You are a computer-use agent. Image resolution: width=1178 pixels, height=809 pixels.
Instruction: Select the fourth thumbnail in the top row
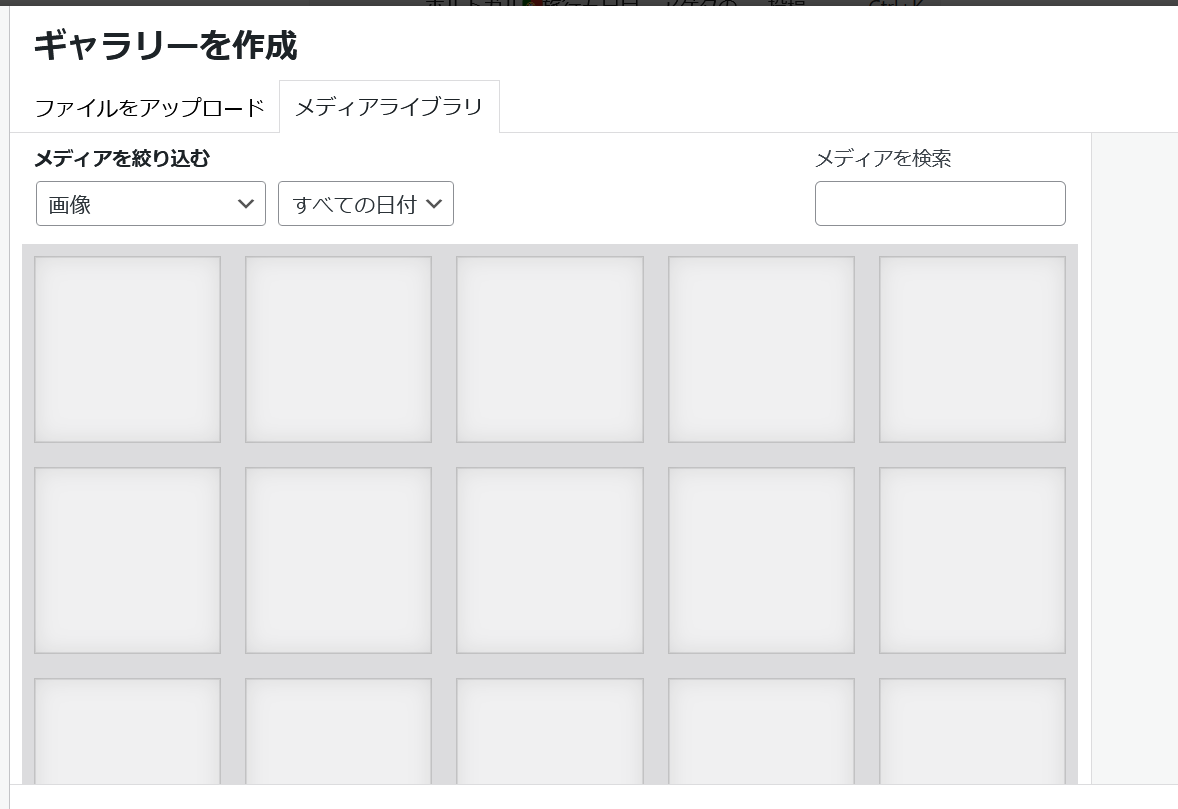[x=761, y=349]
